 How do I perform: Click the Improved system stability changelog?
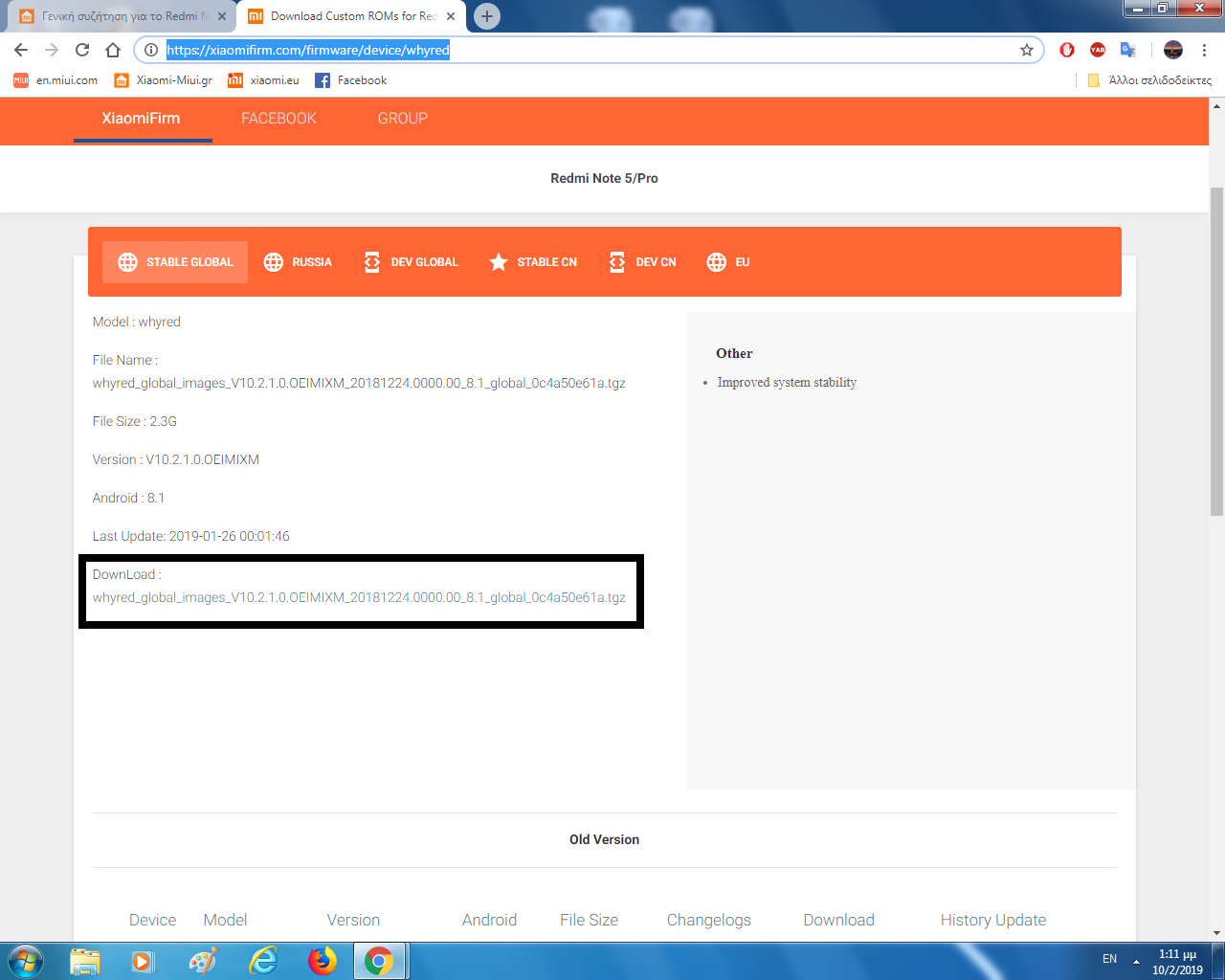[x=787, y=382]
